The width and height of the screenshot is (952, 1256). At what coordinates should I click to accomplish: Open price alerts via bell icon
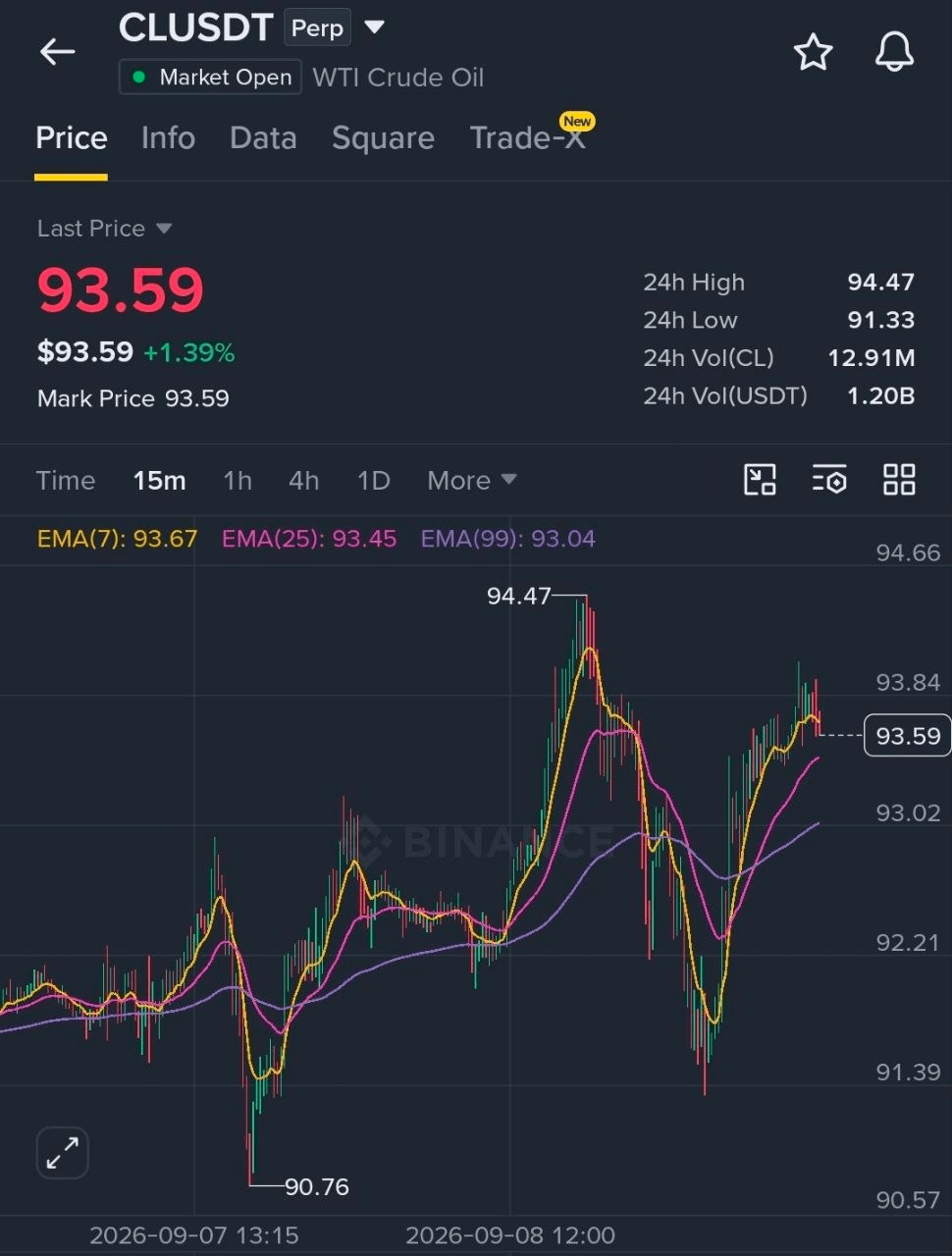pyautogui.click(x=894, y=52)
